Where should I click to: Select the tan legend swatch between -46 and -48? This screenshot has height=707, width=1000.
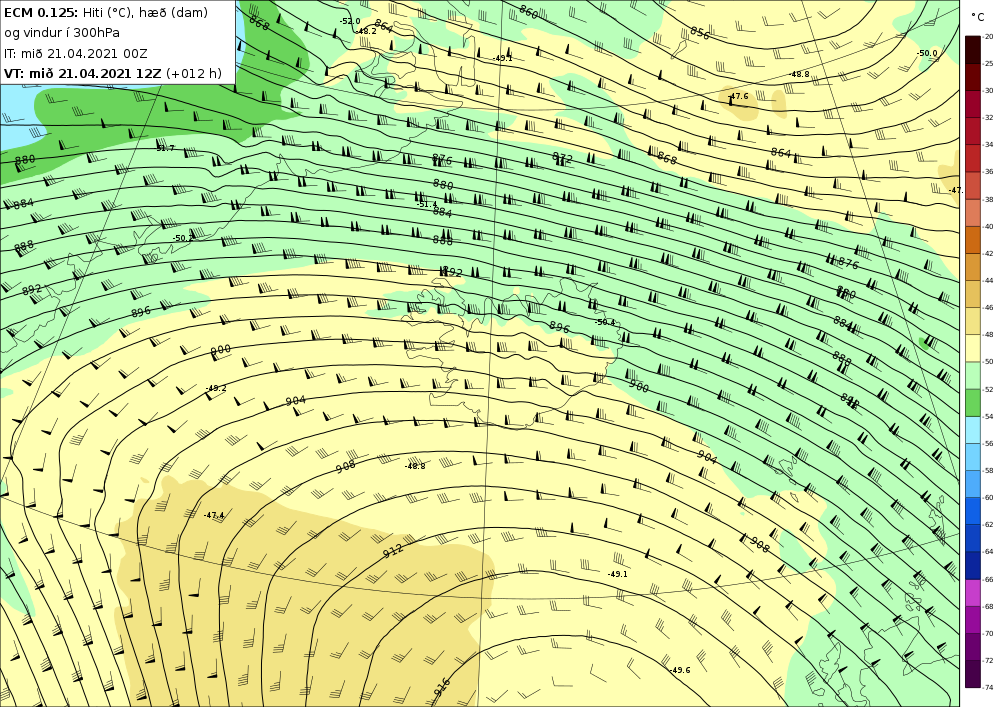[x=973, y=321]
